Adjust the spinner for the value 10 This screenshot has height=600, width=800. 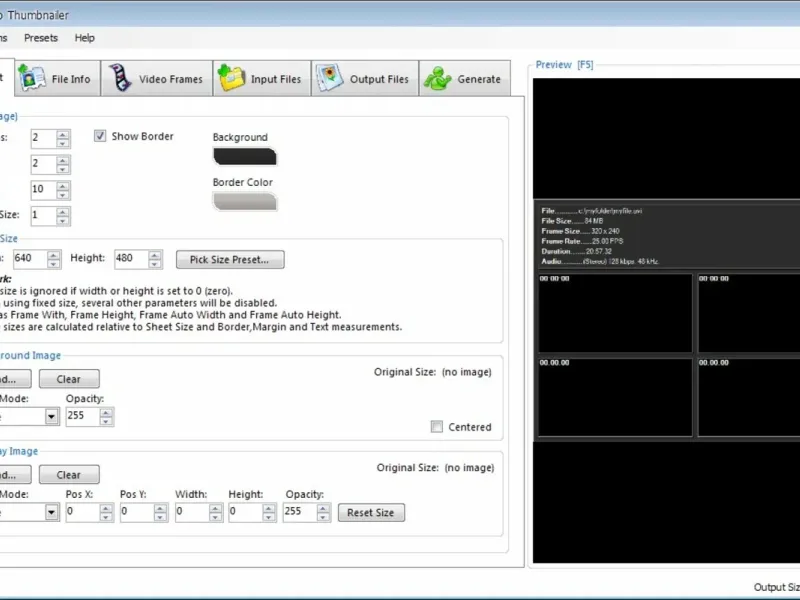(63, 190)
